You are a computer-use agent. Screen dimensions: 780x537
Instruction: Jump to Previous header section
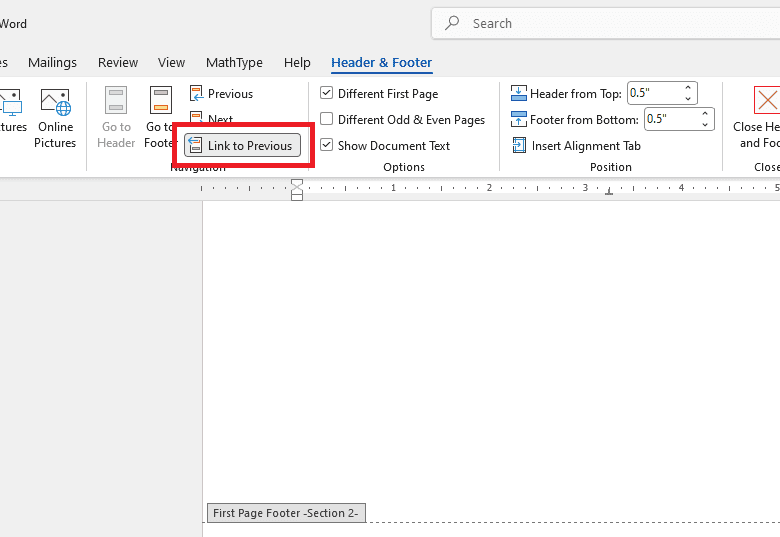(221, 93)
